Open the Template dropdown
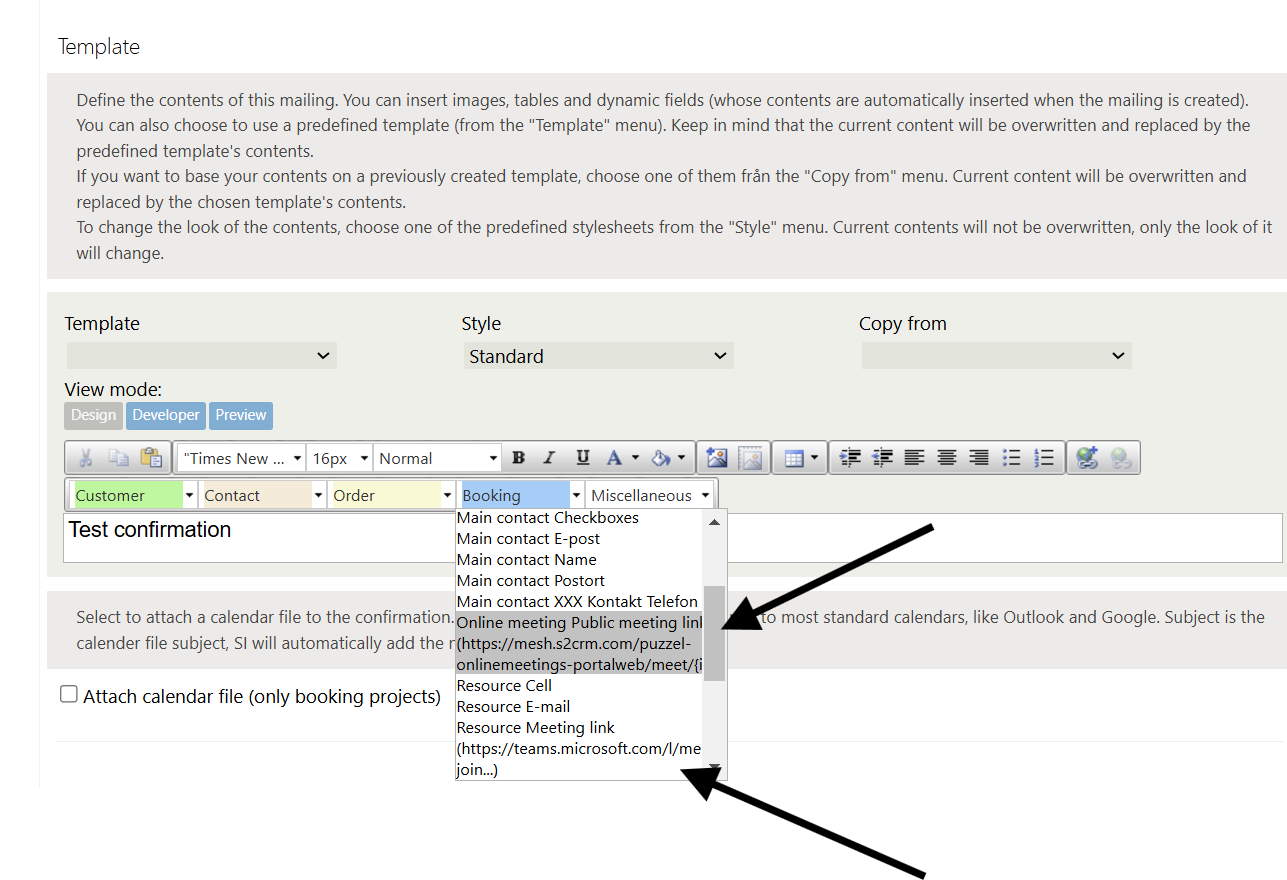This screenshot has width=1287, height=880. pyautogui.click(x=201, y=356)
